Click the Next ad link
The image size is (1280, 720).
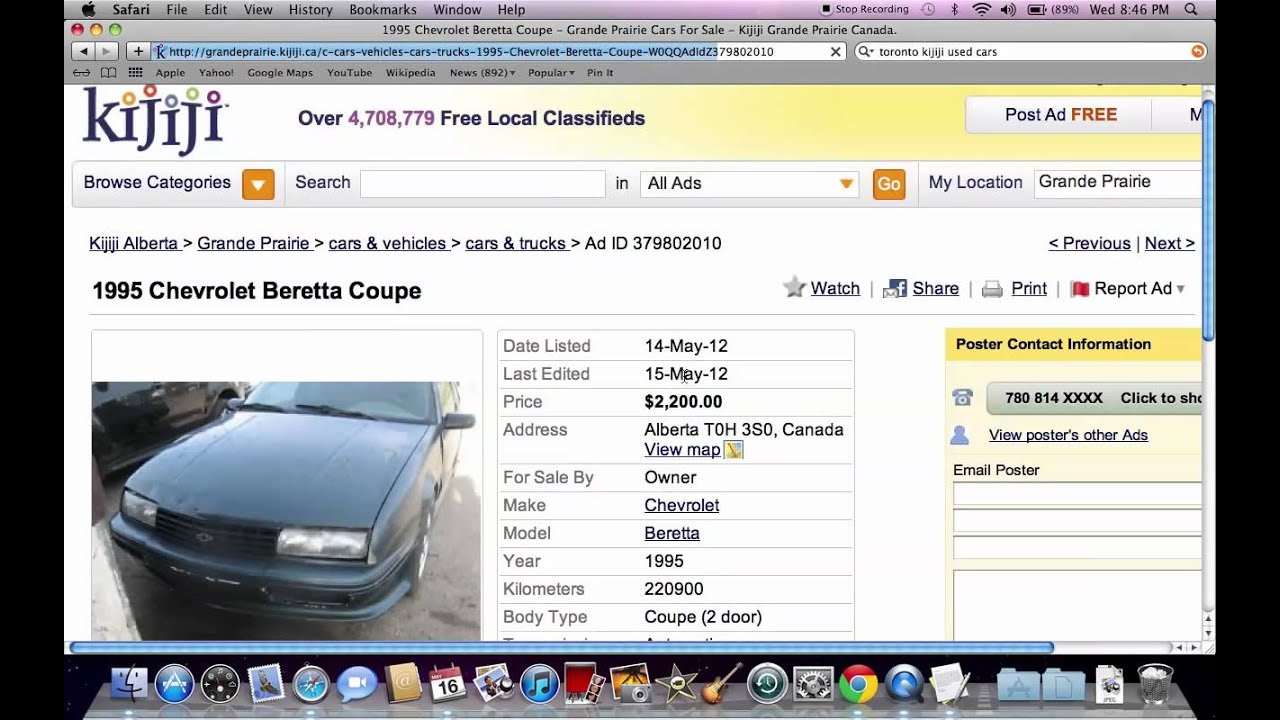click(x=1169, y=243)
